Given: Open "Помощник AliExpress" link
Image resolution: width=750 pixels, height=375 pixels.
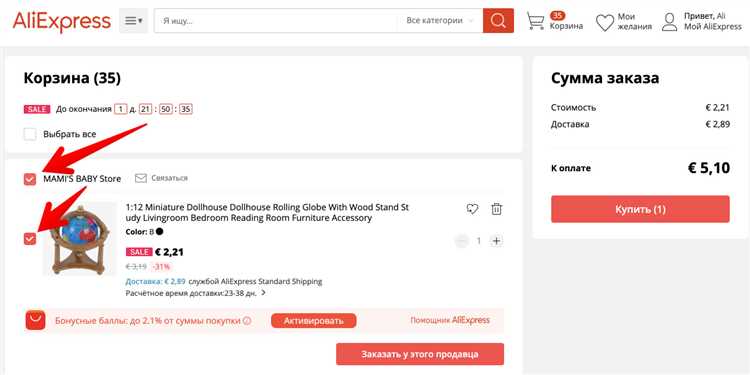Looking at the screenshot, I should click(450, 320).
